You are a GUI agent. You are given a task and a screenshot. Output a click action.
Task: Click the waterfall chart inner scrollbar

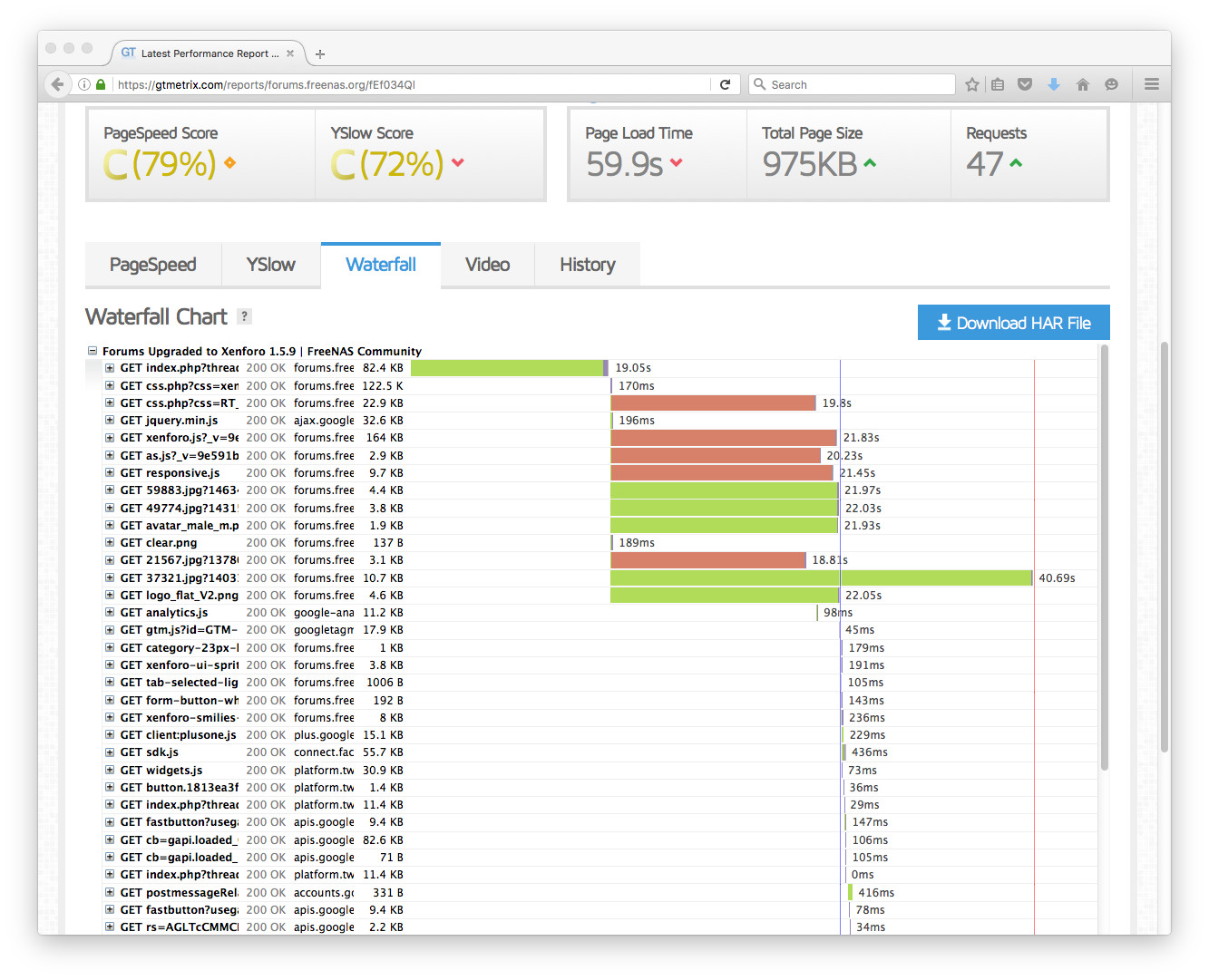click(1104, 558)
